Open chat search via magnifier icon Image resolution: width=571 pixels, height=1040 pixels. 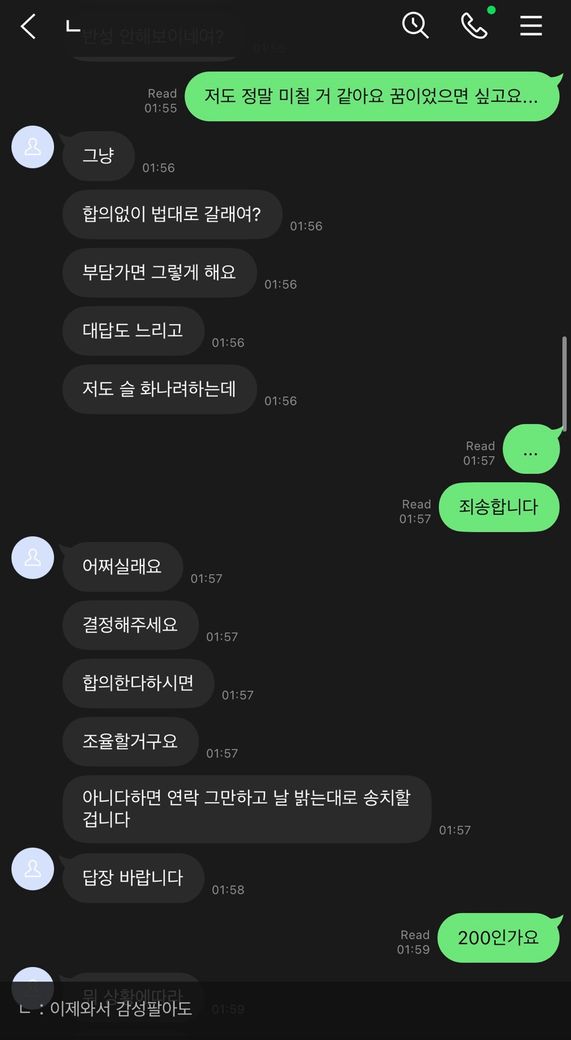pos(415,26)
